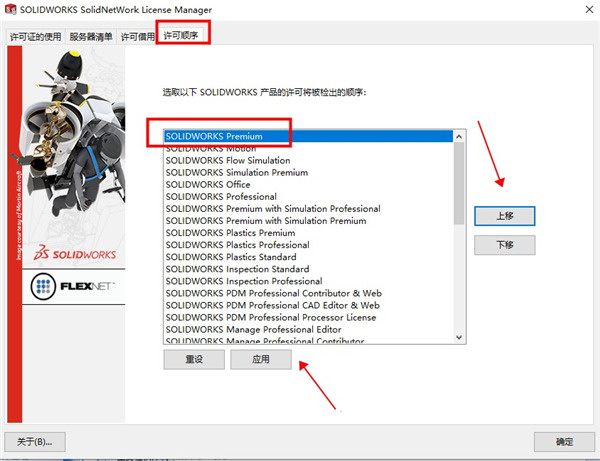Select SOLIDWORKS Premium in the list
600x461 pixels.
pyautogui.click(x=308, y=136)
